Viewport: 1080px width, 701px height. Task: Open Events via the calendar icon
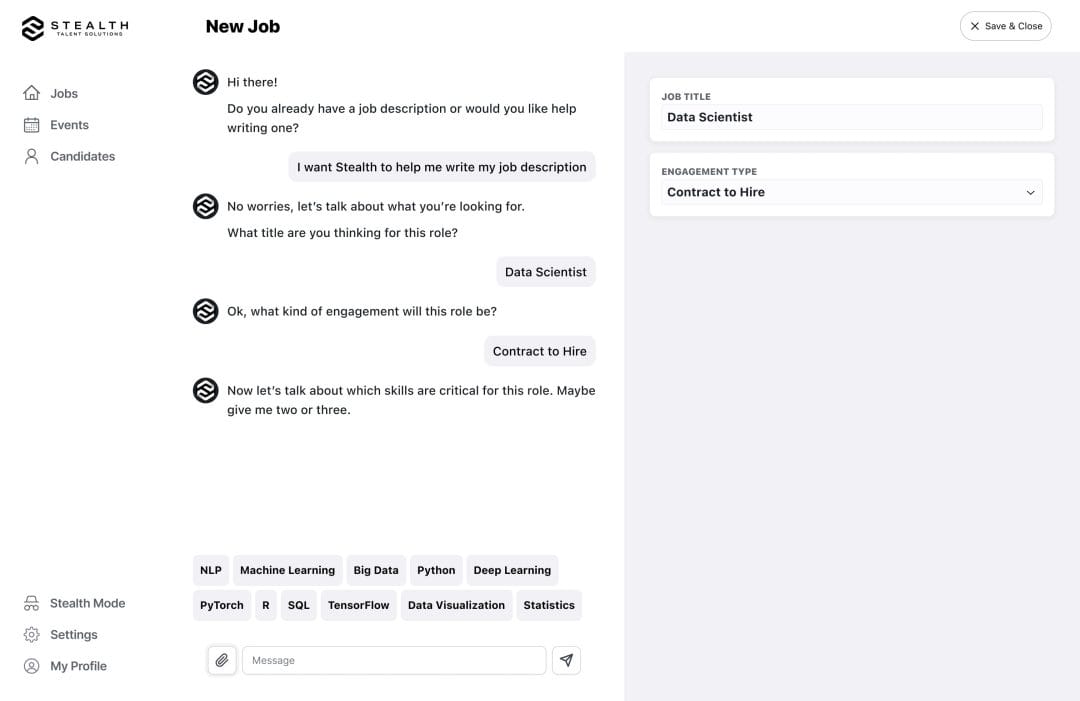(31, 124)
